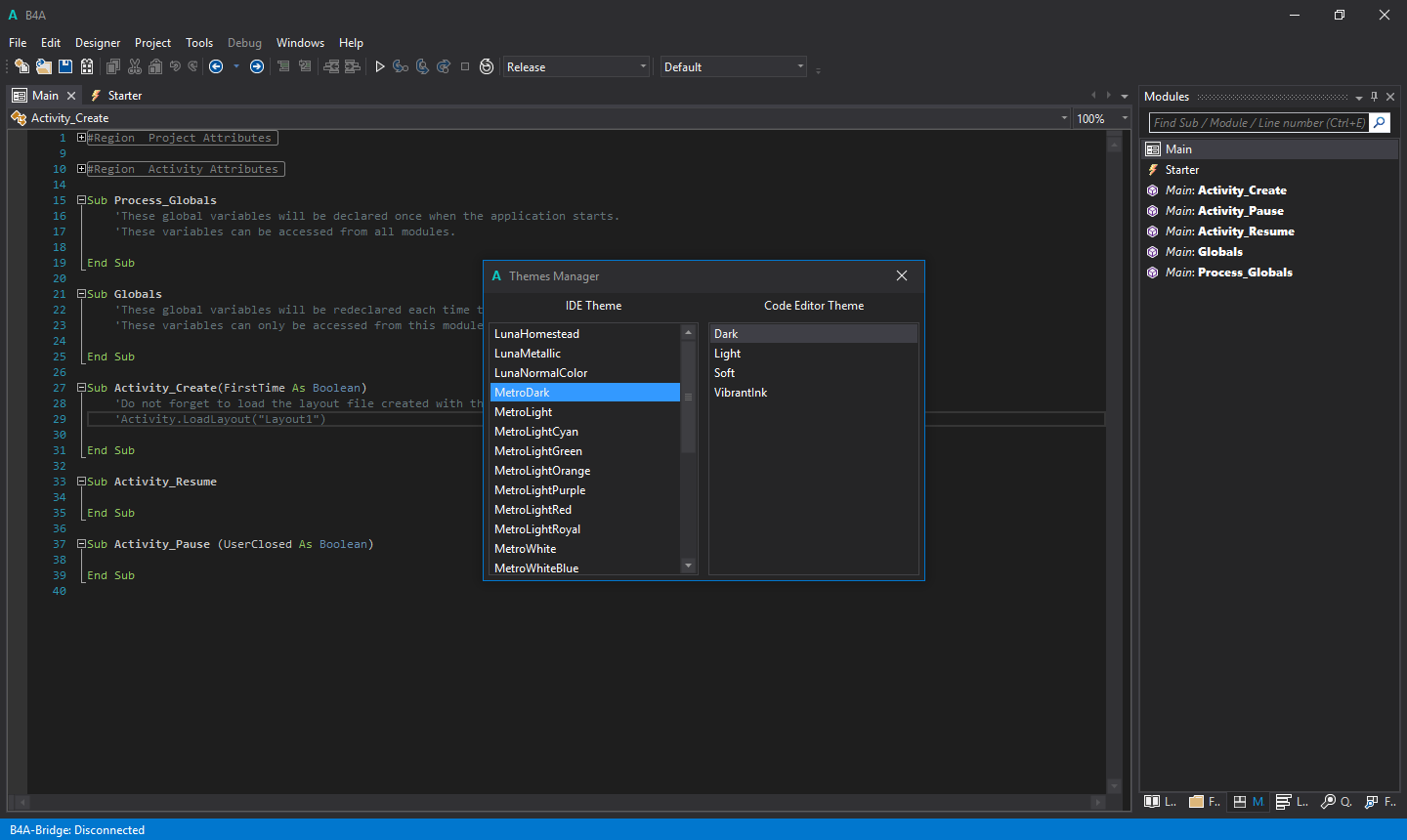This screenshot has height=840, width=1407.
Task: Collapse Sub Activity_Pause block
Action: (x=81, y=544)
